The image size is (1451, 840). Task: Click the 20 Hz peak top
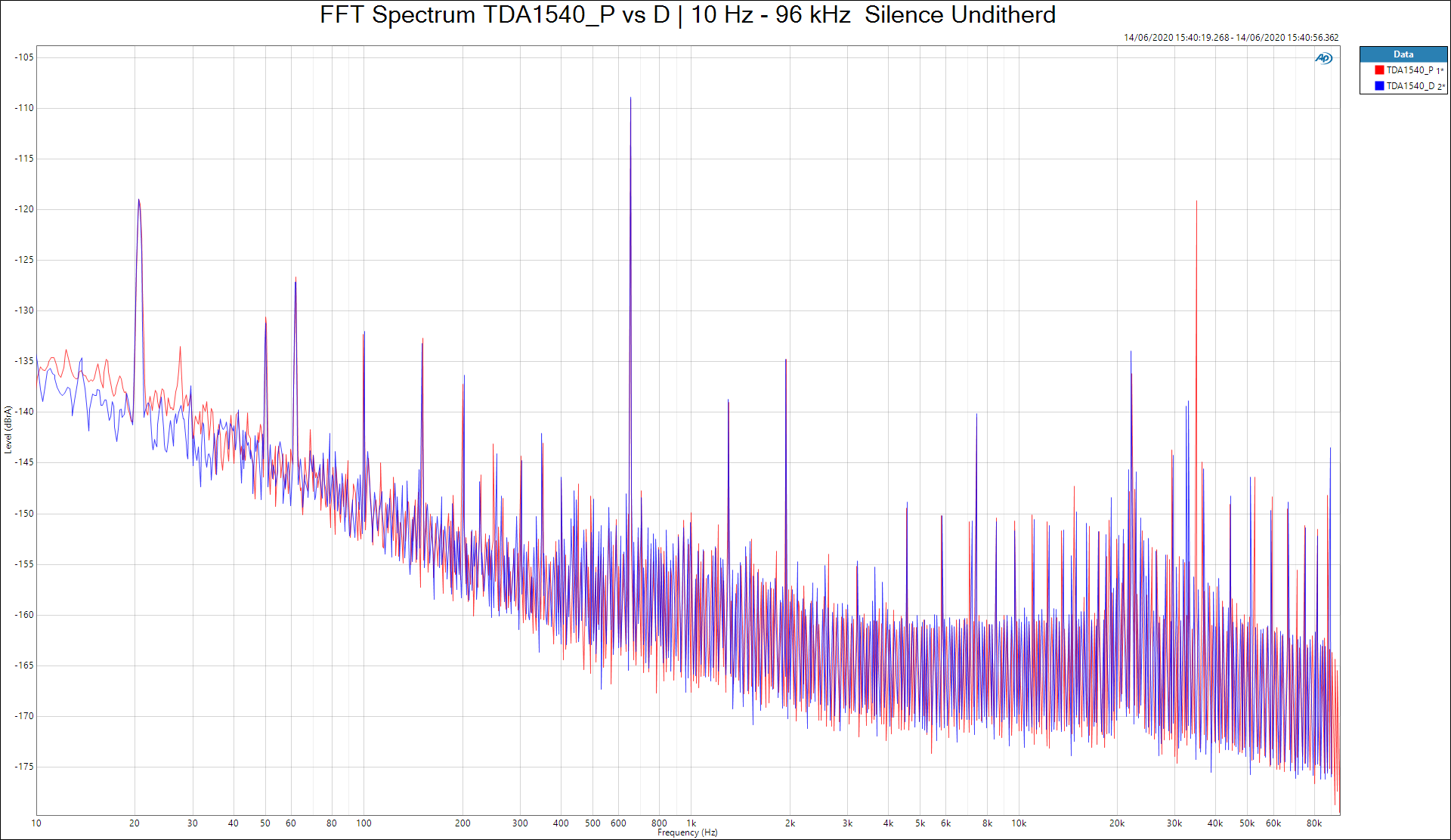click(x=138, y=201)
